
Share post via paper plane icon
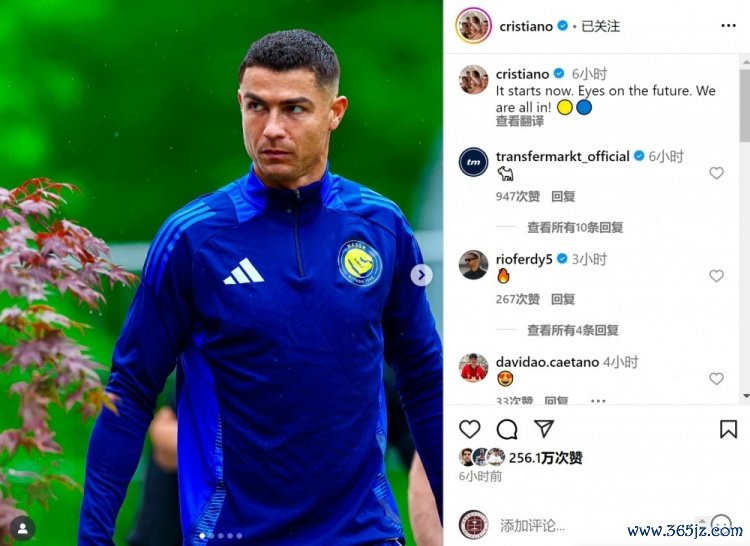click(x=544, y=428)
